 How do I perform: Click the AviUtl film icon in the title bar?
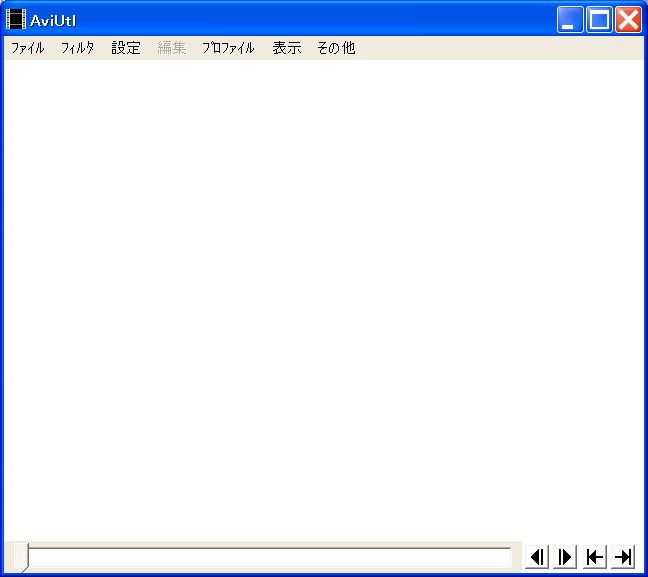(16, 19)
